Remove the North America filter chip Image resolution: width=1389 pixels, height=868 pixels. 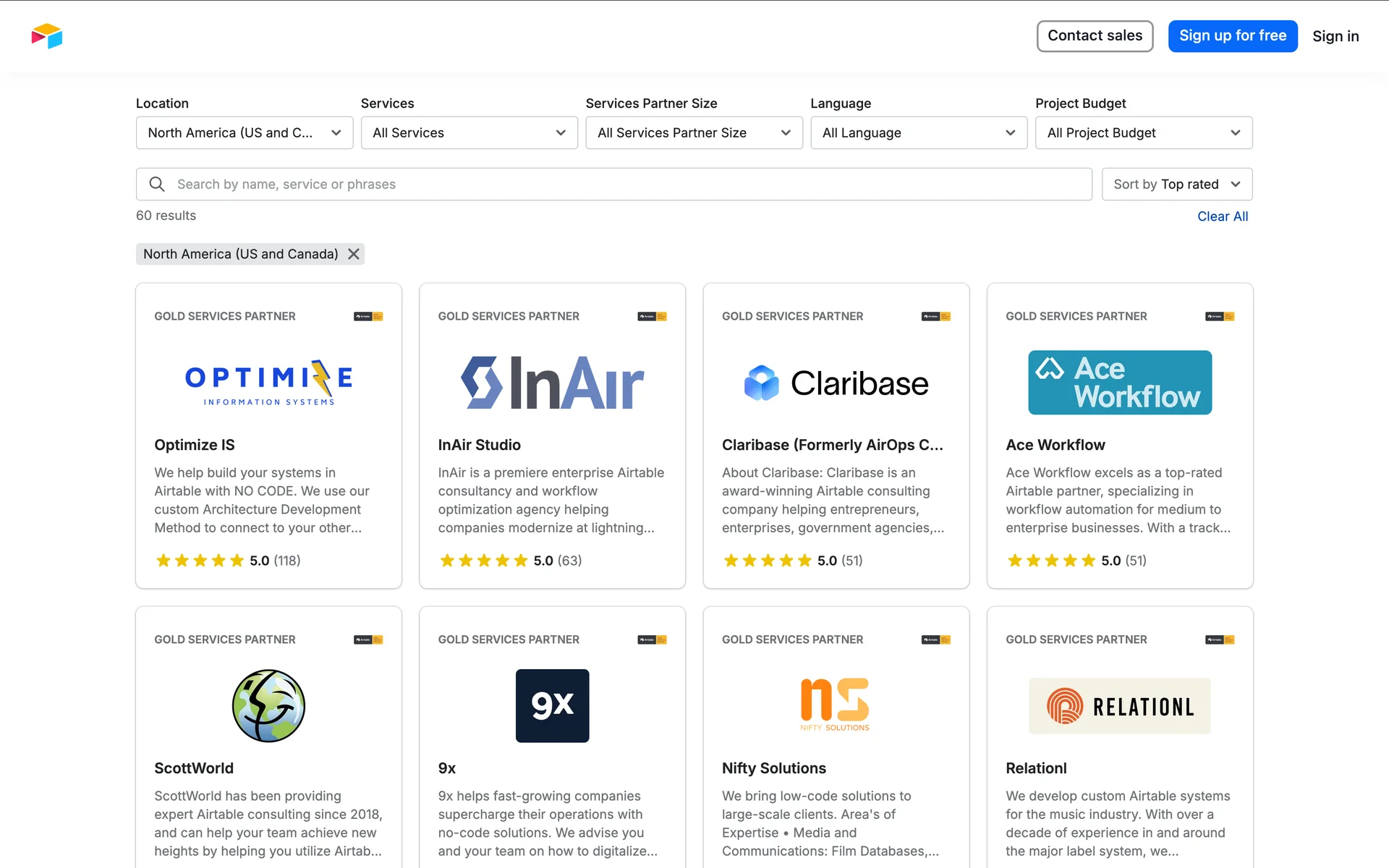354,254
